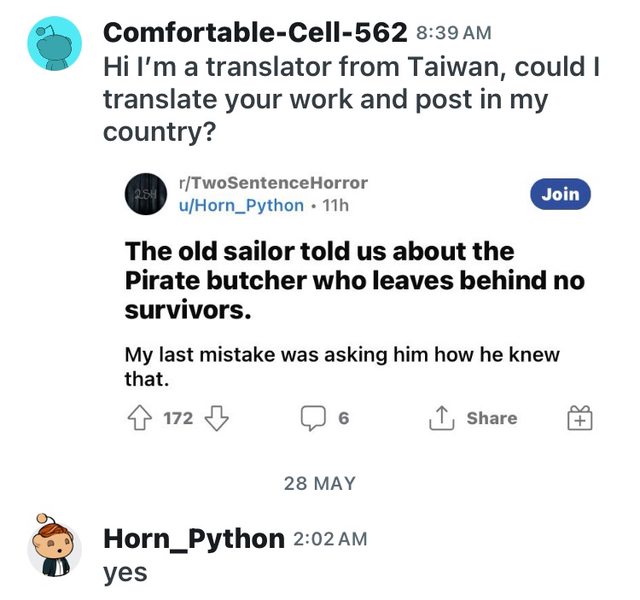
Task: Click the Share label on post
Action: click(492, 418)
